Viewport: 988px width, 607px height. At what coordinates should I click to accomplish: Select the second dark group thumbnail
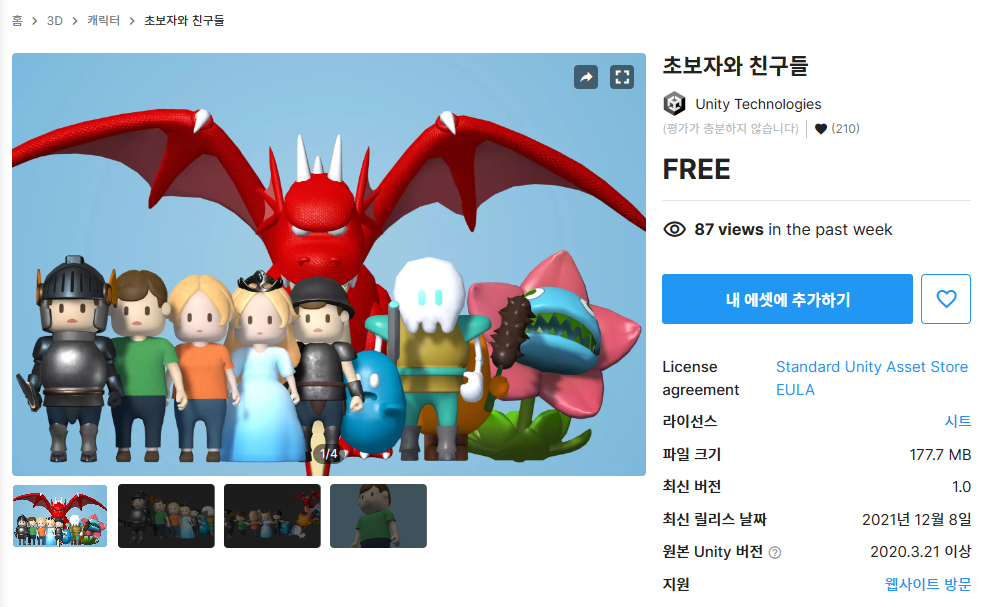166,516
